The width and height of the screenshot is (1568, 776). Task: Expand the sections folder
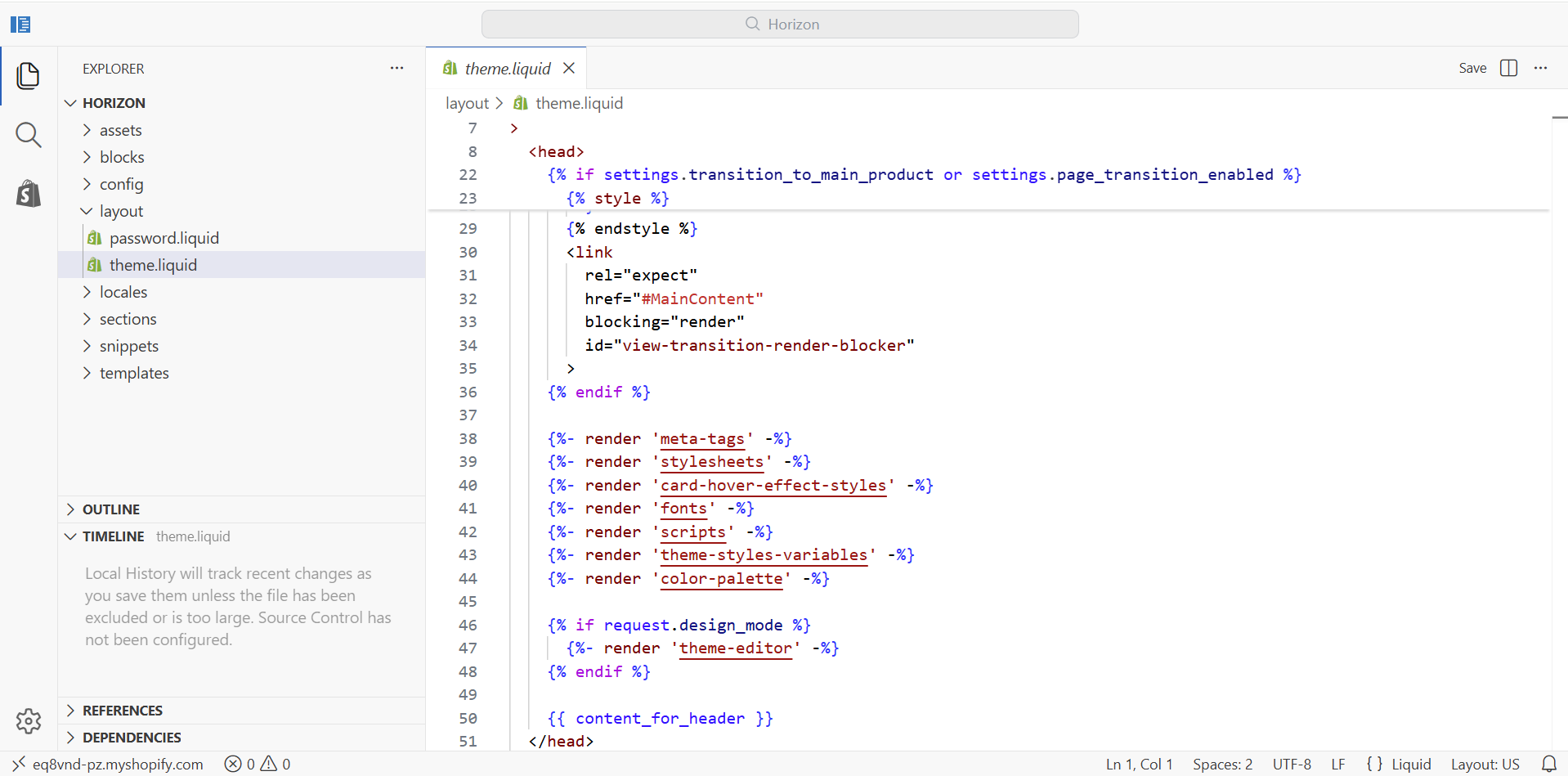coord(87,319)
